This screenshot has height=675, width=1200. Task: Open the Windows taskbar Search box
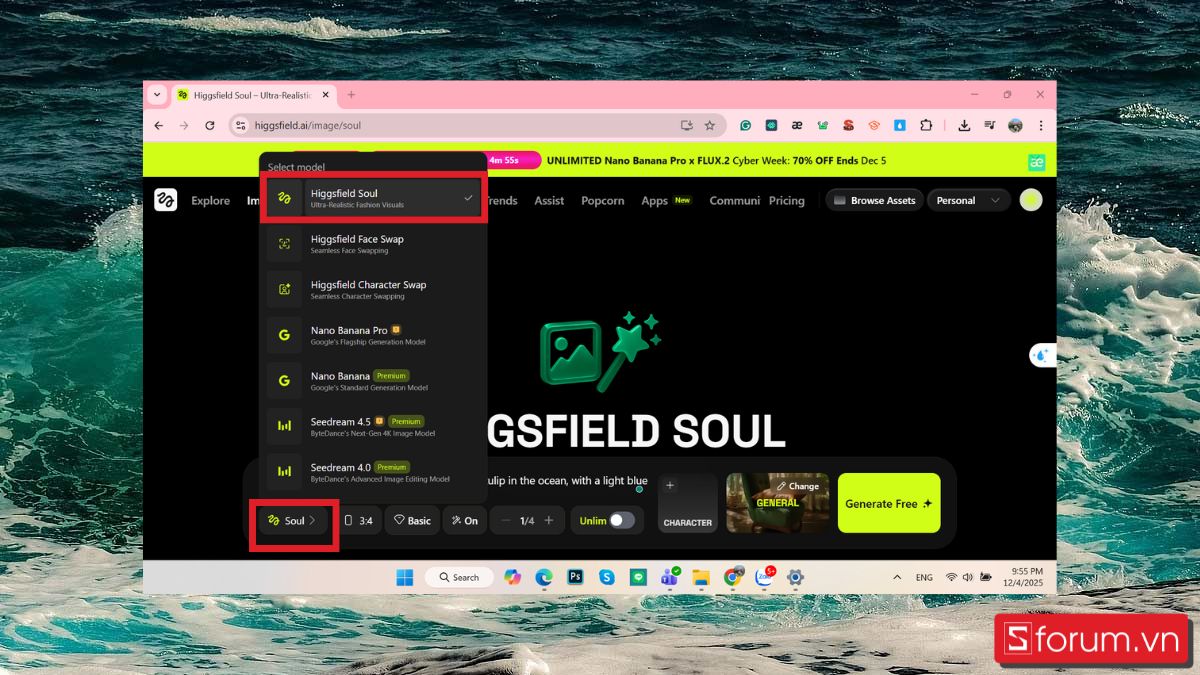458,577
